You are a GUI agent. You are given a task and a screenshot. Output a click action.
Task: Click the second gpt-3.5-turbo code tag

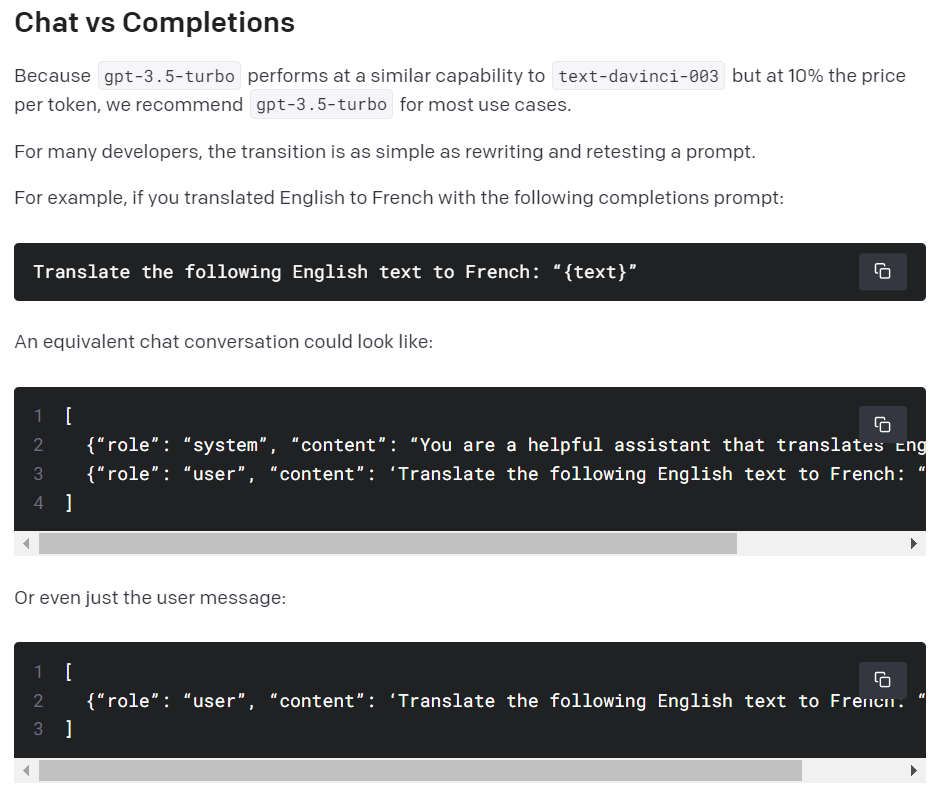321,105
